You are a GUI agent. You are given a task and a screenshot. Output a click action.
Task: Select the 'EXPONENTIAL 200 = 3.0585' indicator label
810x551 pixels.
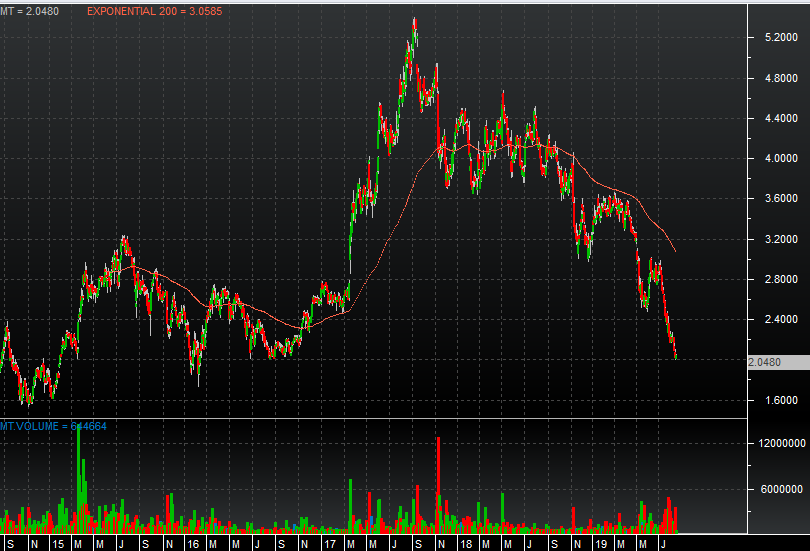154,11
